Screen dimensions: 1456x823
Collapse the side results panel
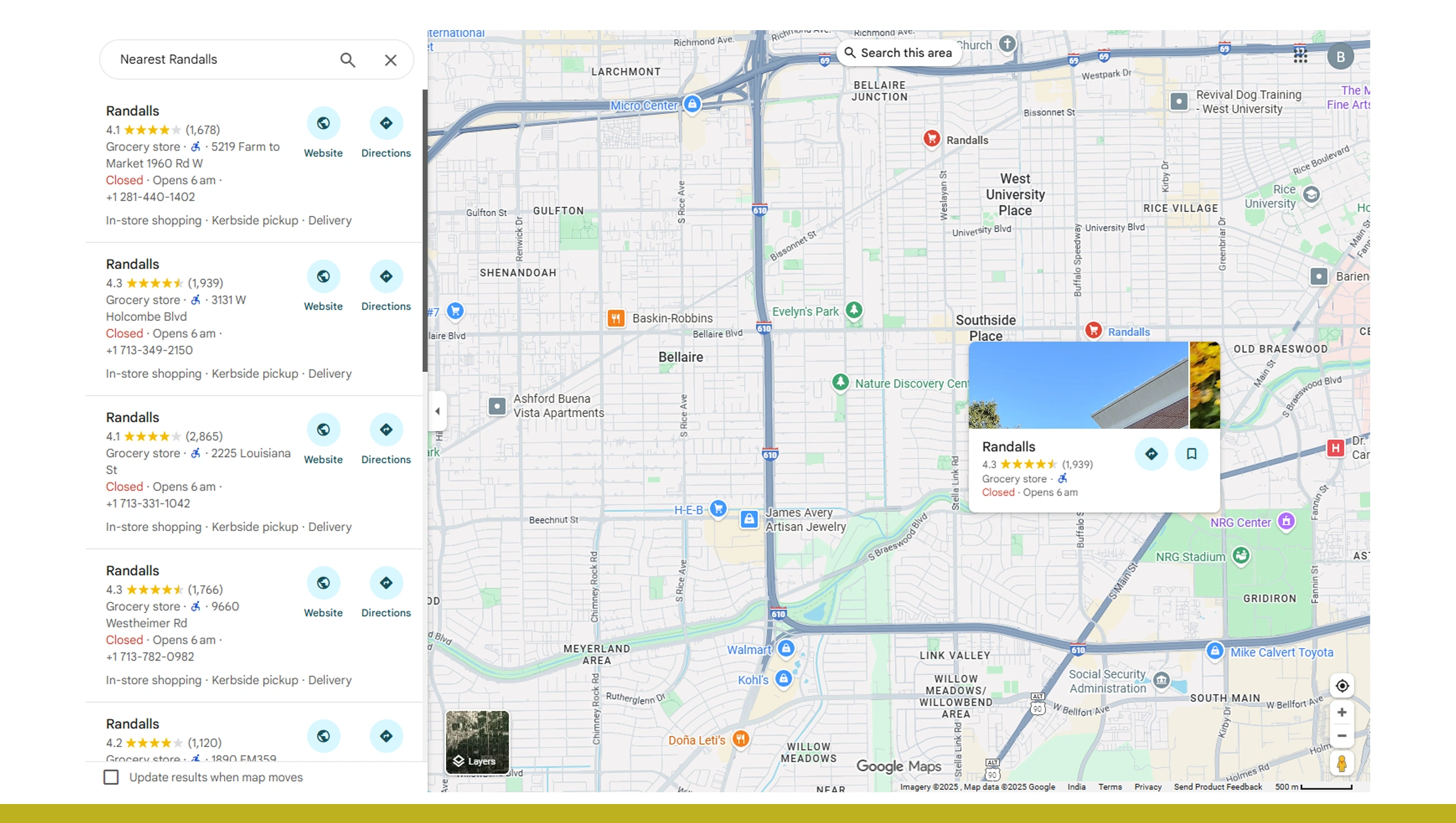[436, 411]
